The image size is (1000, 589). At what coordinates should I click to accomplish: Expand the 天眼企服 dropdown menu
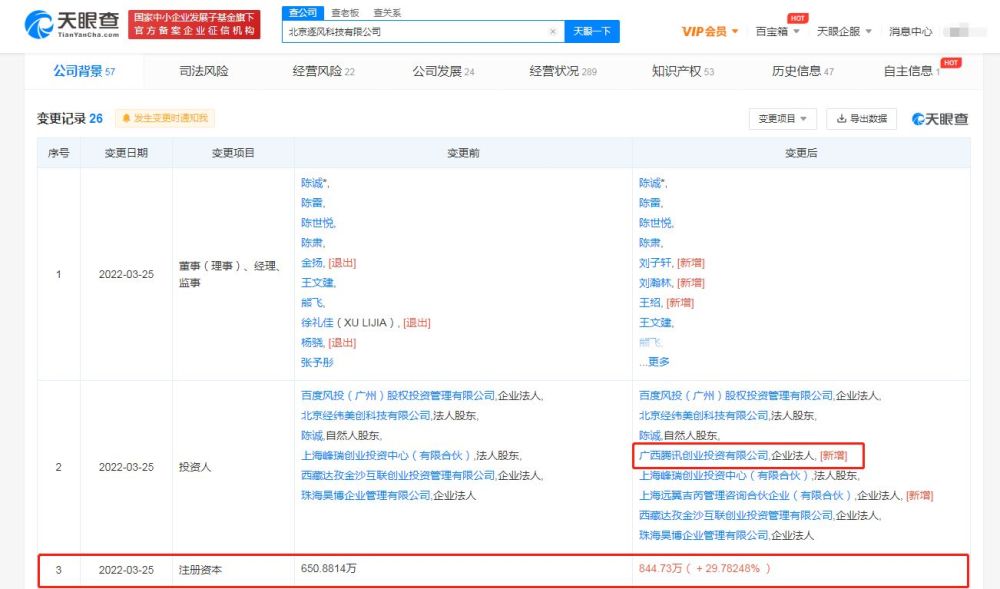tap(844, 31)
